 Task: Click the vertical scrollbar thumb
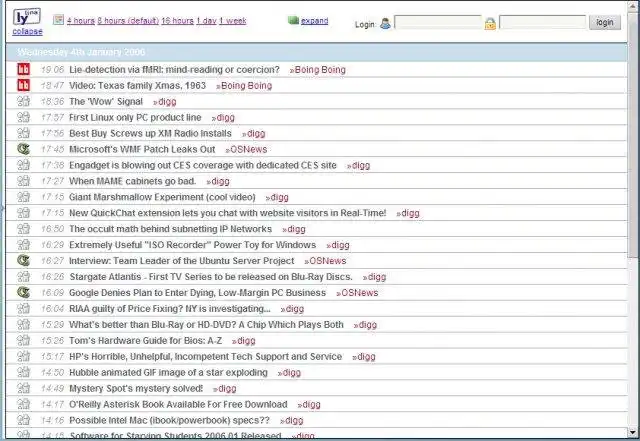click(633, 136)
